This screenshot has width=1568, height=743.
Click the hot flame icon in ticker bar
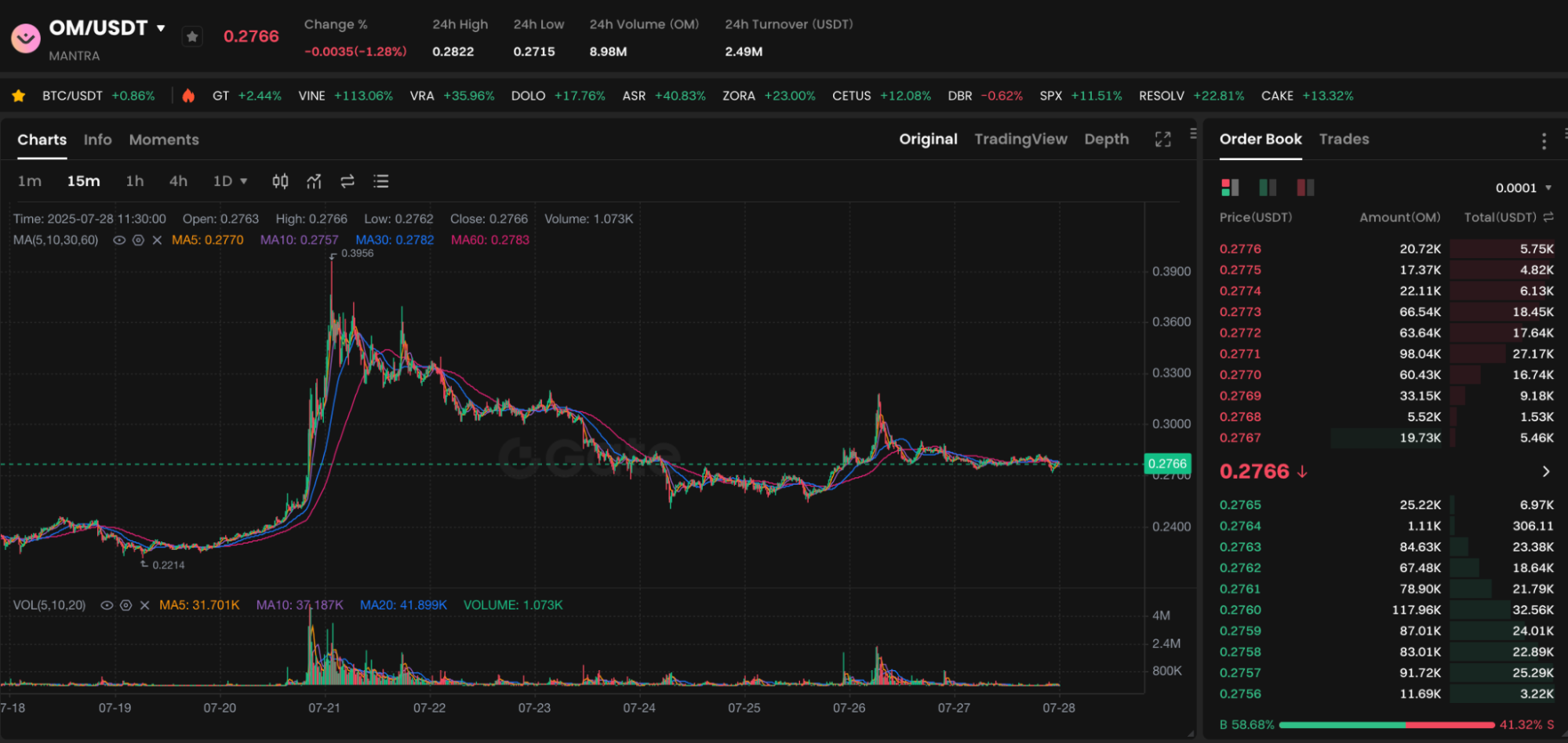pyautogui.click(x=188, y=96)
